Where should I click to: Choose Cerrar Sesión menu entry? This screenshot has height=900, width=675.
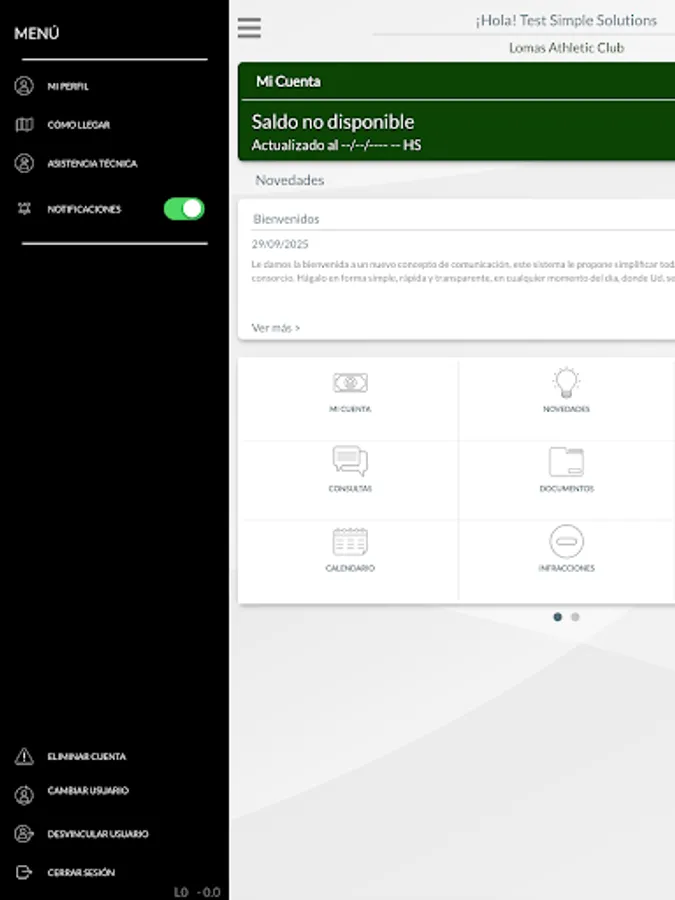pyautogui.click(x=81, y=872)
